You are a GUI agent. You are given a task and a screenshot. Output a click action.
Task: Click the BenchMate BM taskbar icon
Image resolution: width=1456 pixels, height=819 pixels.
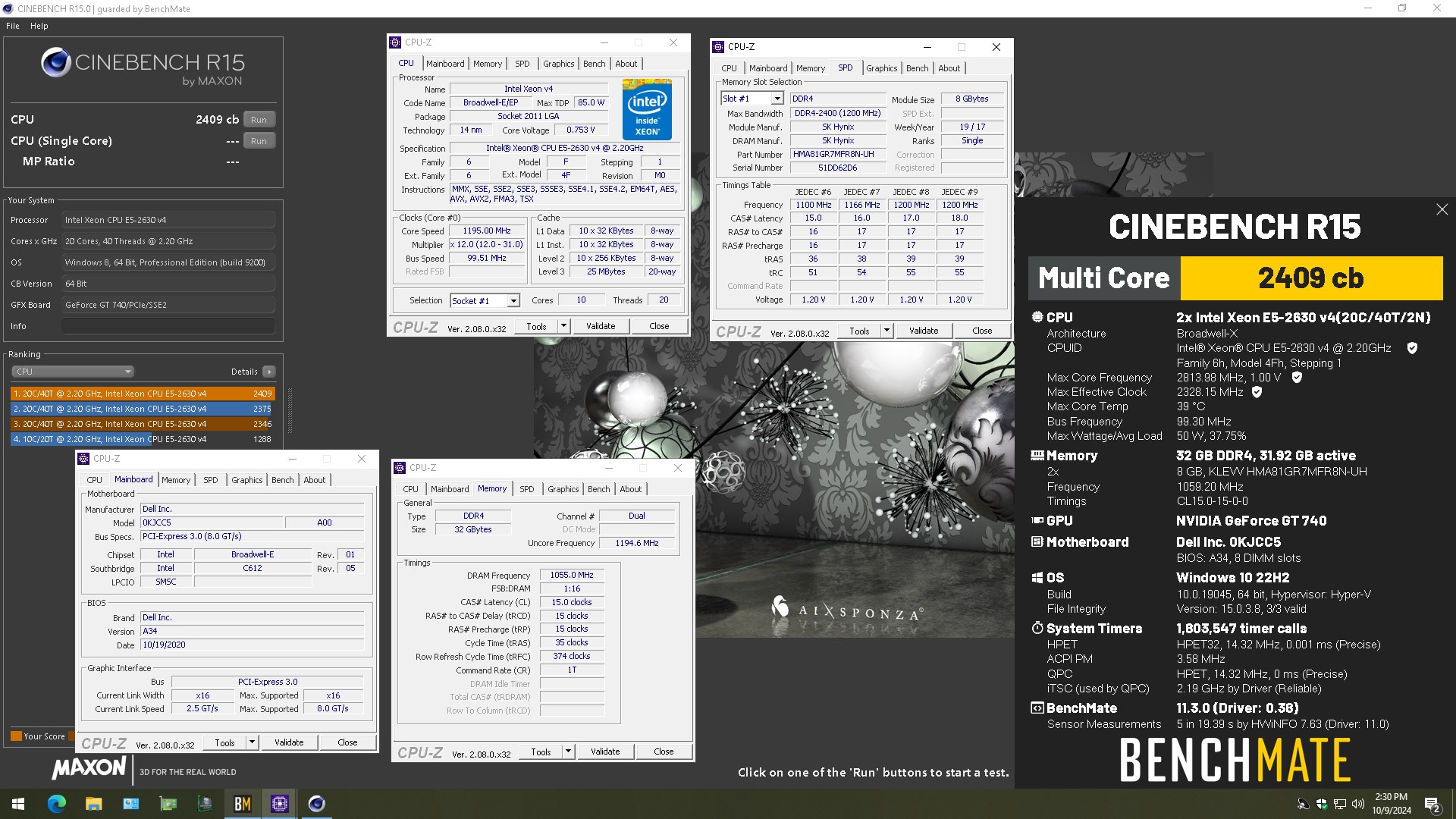(243, 804)
